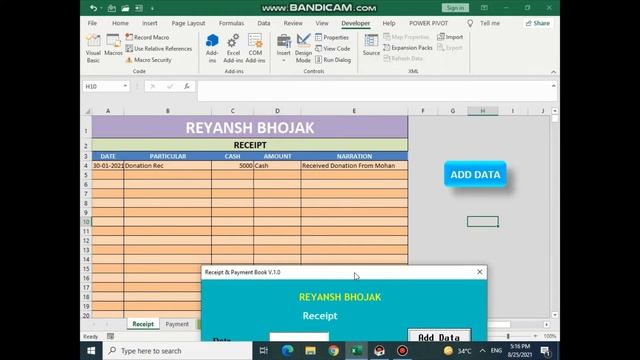Click the ADD DATA sheet button
This screenshot has height=360, width=640.
(x=476, y=174)
